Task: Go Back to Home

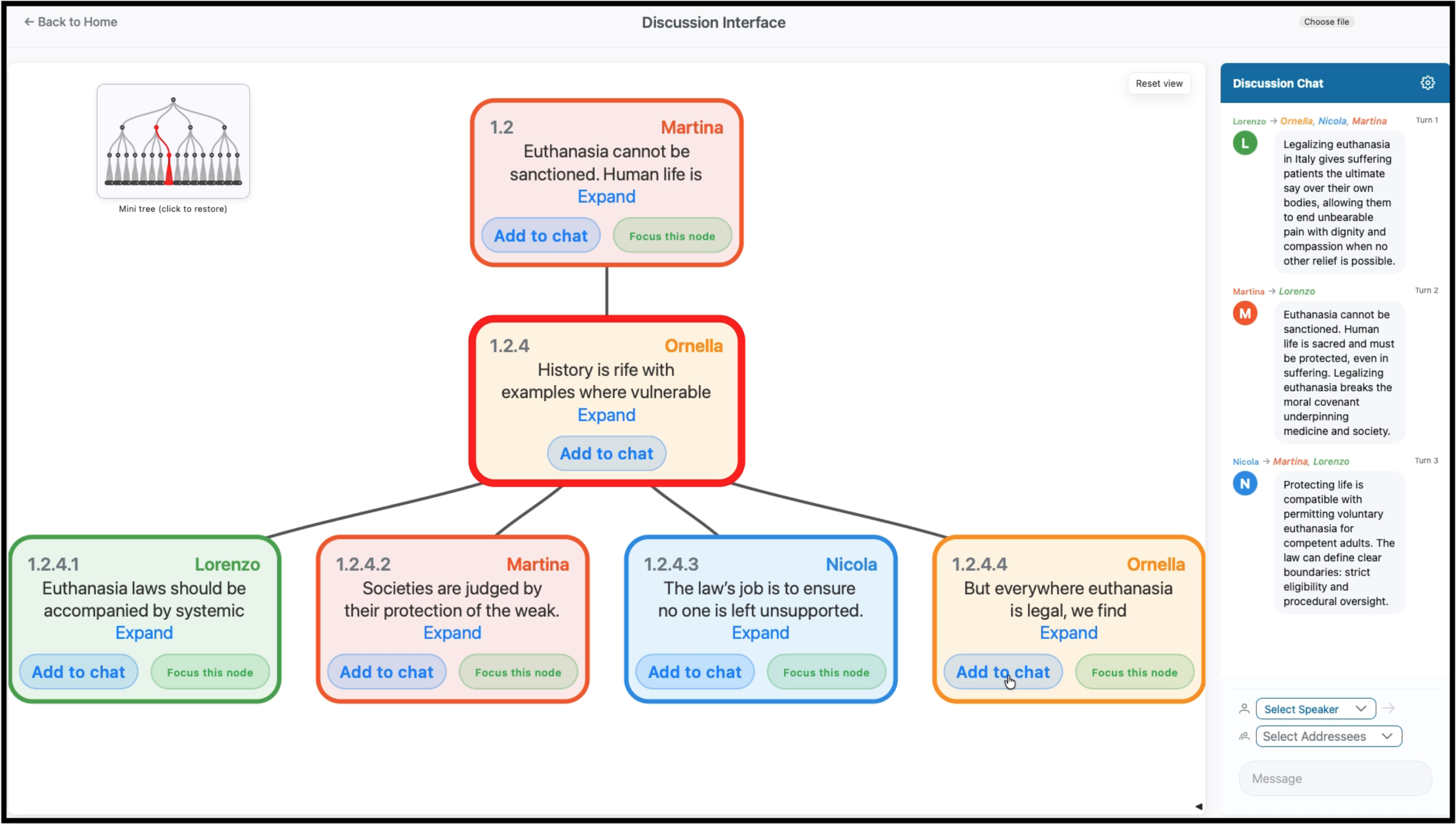Action: [x=71, y=22]
